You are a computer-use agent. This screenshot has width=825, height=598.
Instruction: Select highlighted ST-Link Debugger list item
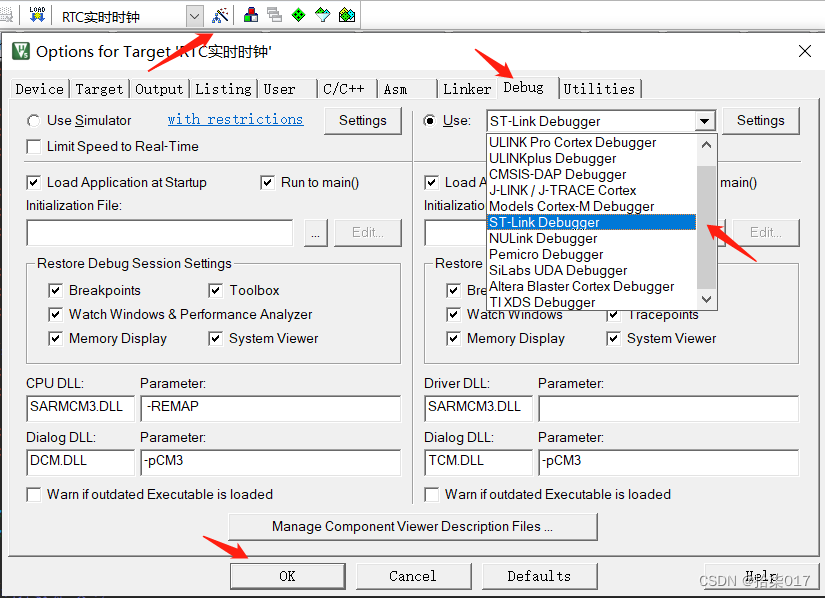(x=592, y=222)
